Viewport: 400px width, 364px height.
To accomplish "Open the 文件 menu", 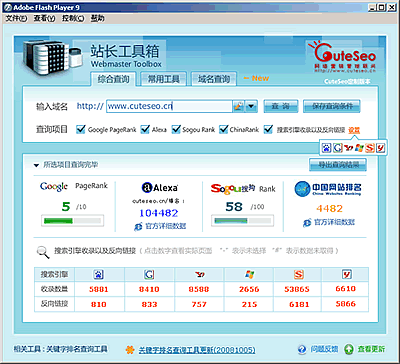I will (x=16, y=19).
